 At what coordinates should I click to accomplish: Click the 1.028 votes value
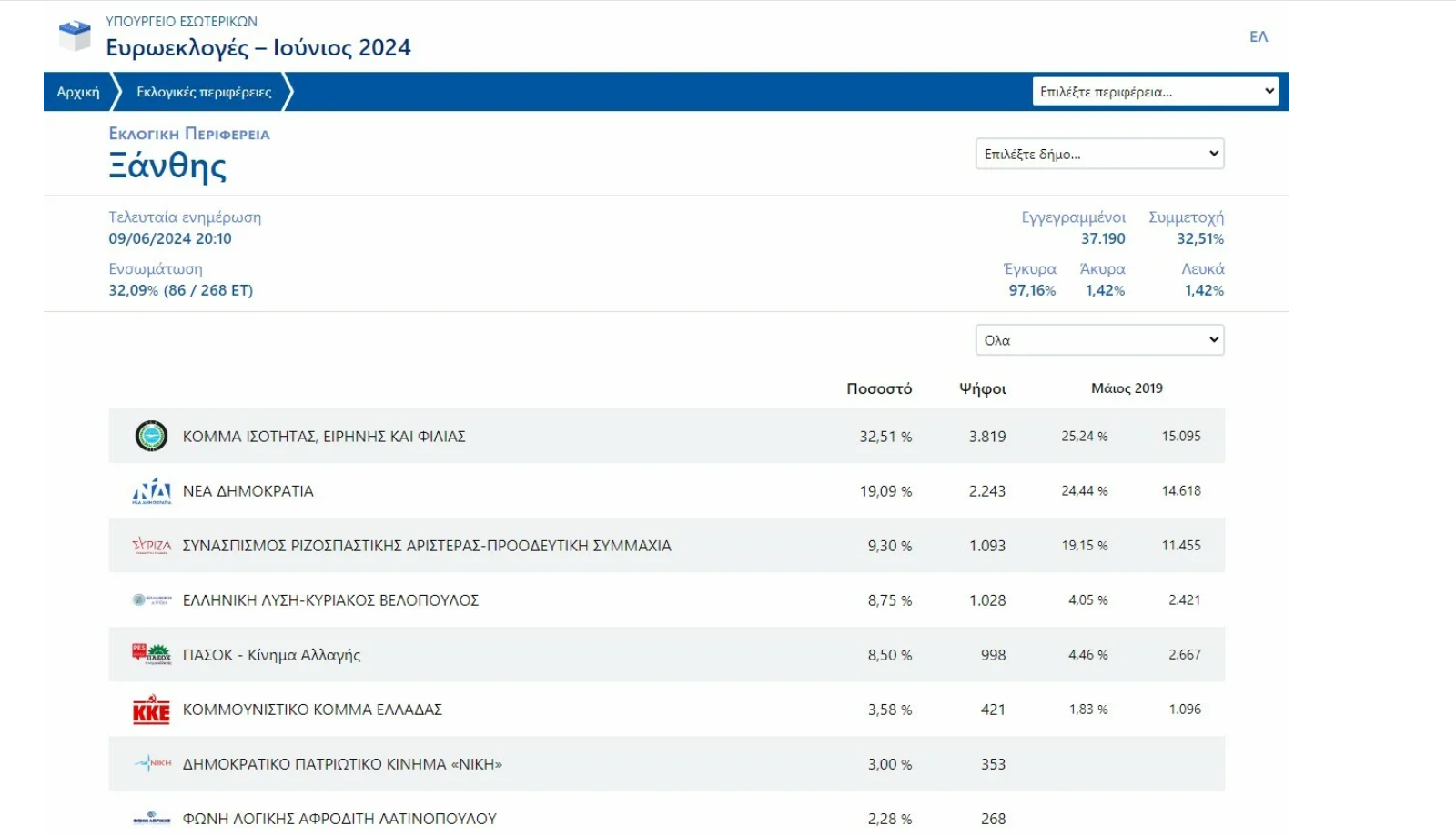(x=987, y=600)
